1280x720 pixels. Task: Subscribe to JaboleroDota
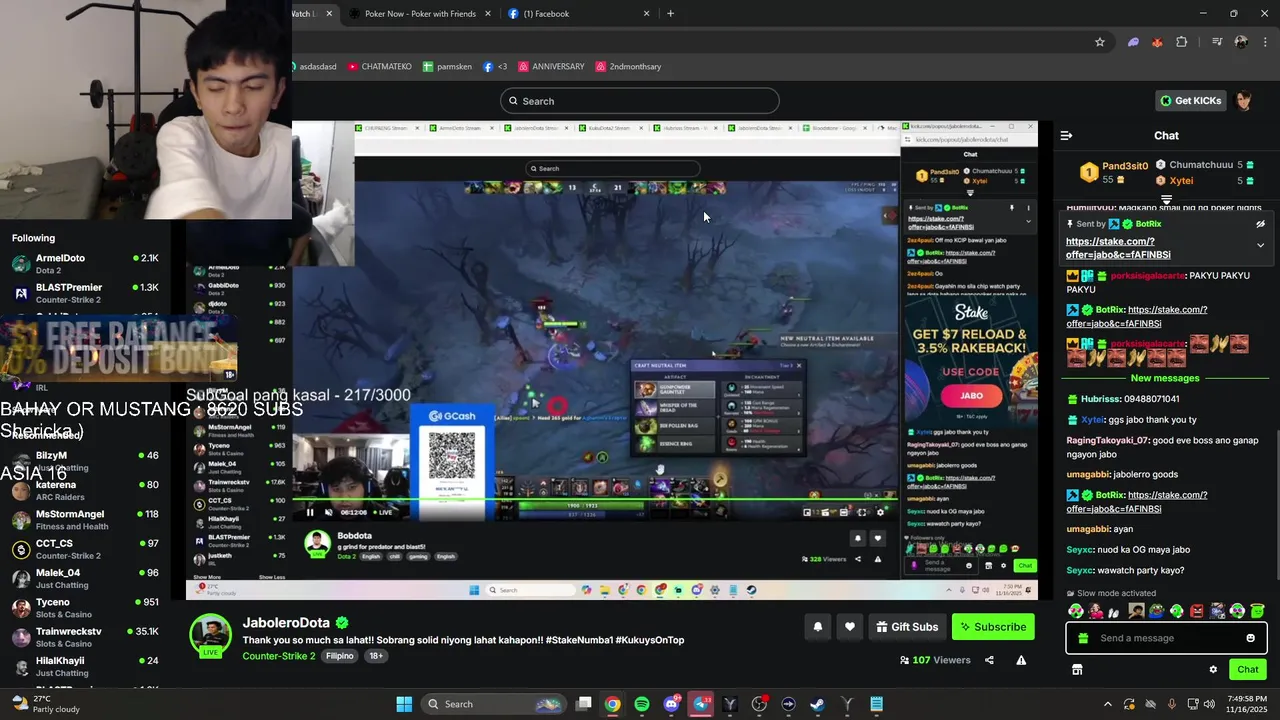click(x=993, y=627)
